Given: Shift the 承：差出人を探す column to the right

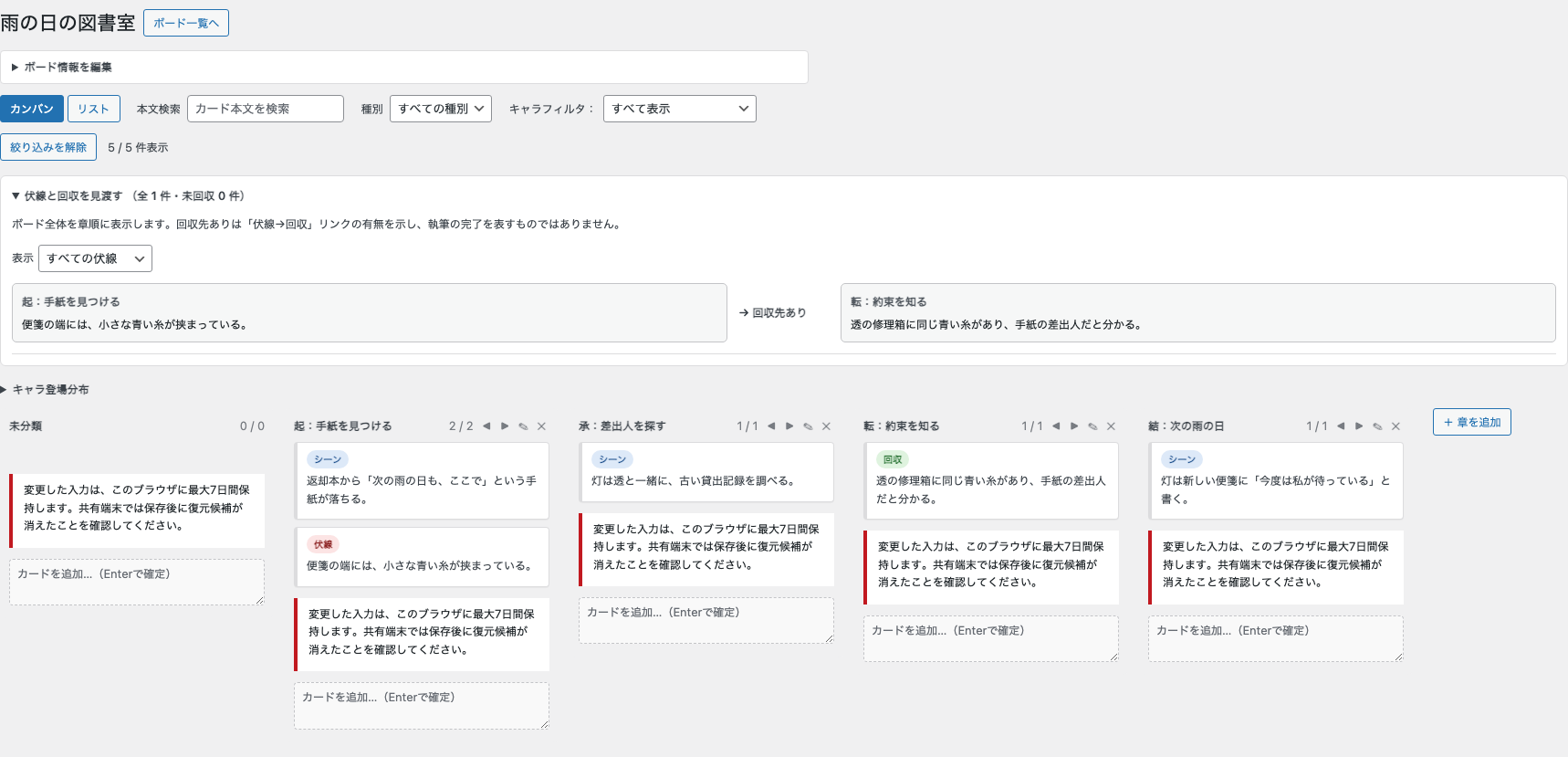Looking at the screenshot, I should [789, 426].
